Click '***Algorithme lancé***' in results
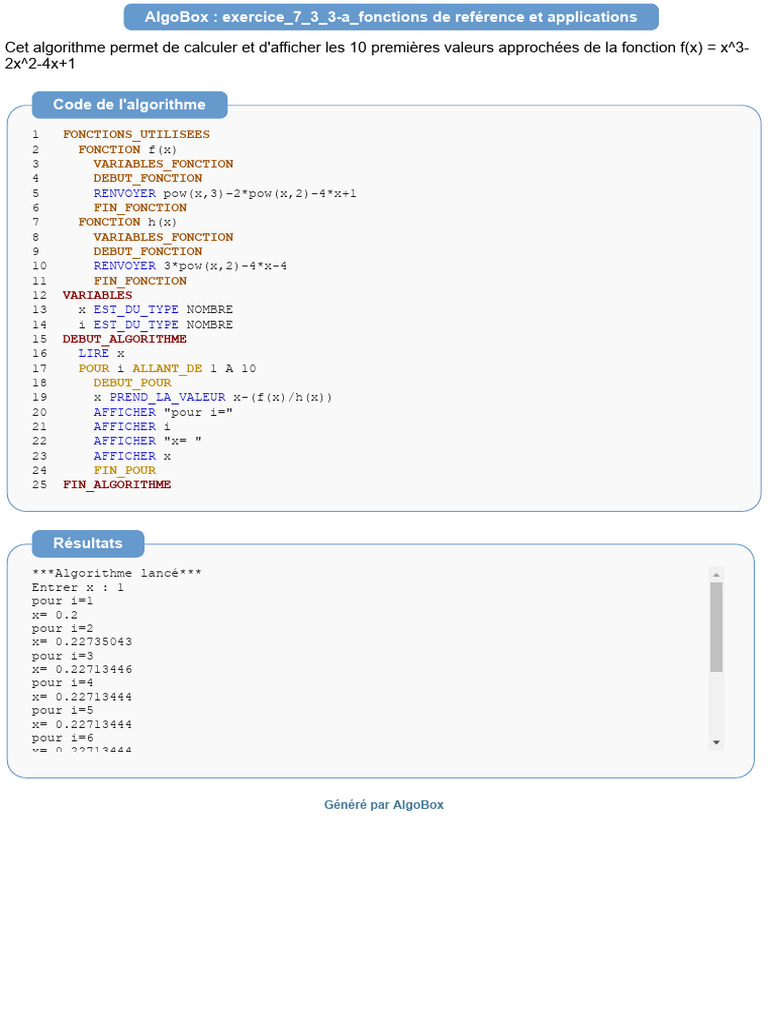Screen dimensions: 768x1024 117,573
